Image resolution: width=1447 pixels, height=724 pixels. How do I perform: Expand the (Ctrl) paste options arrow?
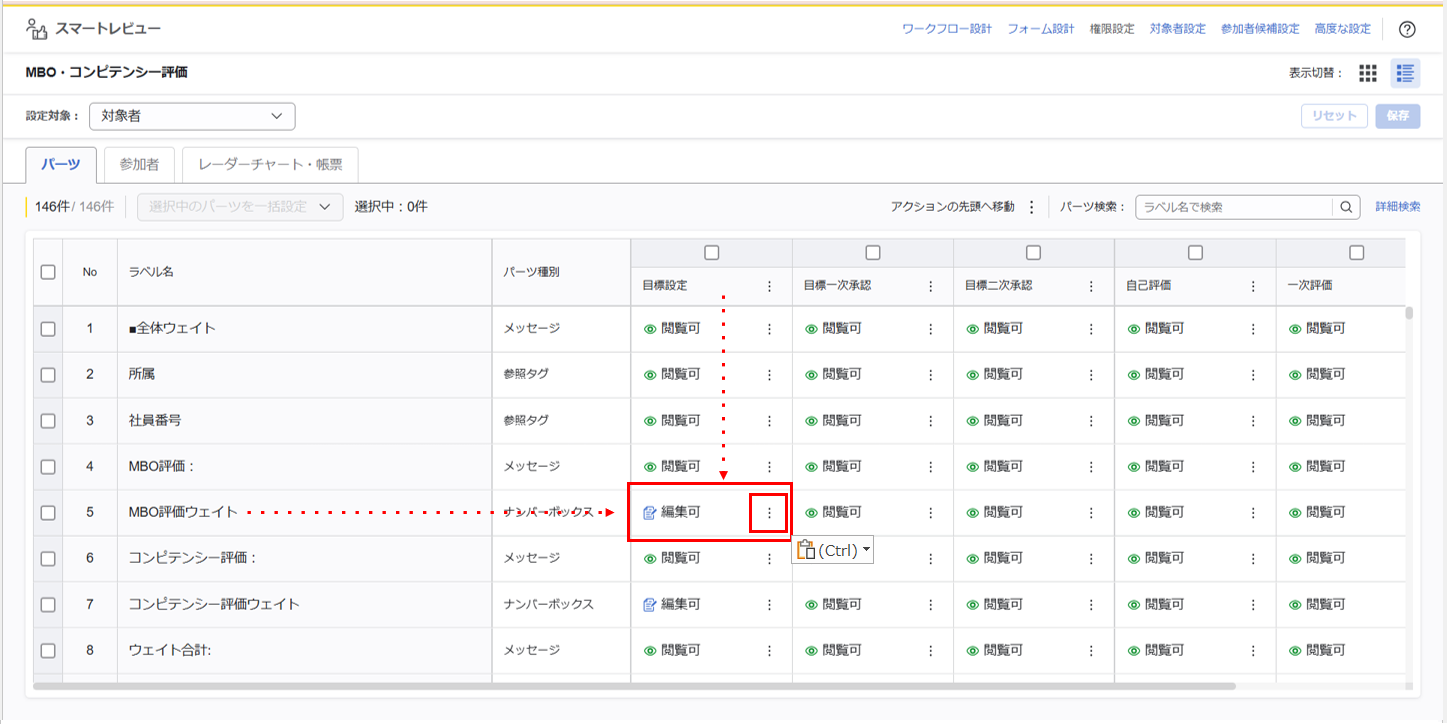(x=866, y=550)
